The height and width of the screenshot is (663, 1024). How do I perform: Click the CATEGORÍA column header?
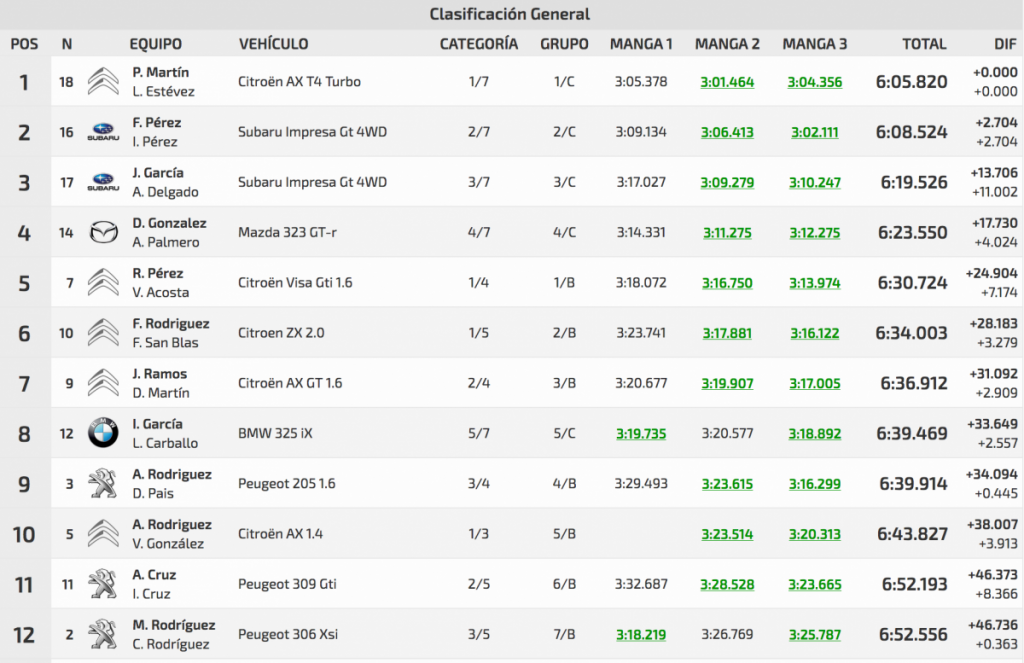(x=478, y=44)
